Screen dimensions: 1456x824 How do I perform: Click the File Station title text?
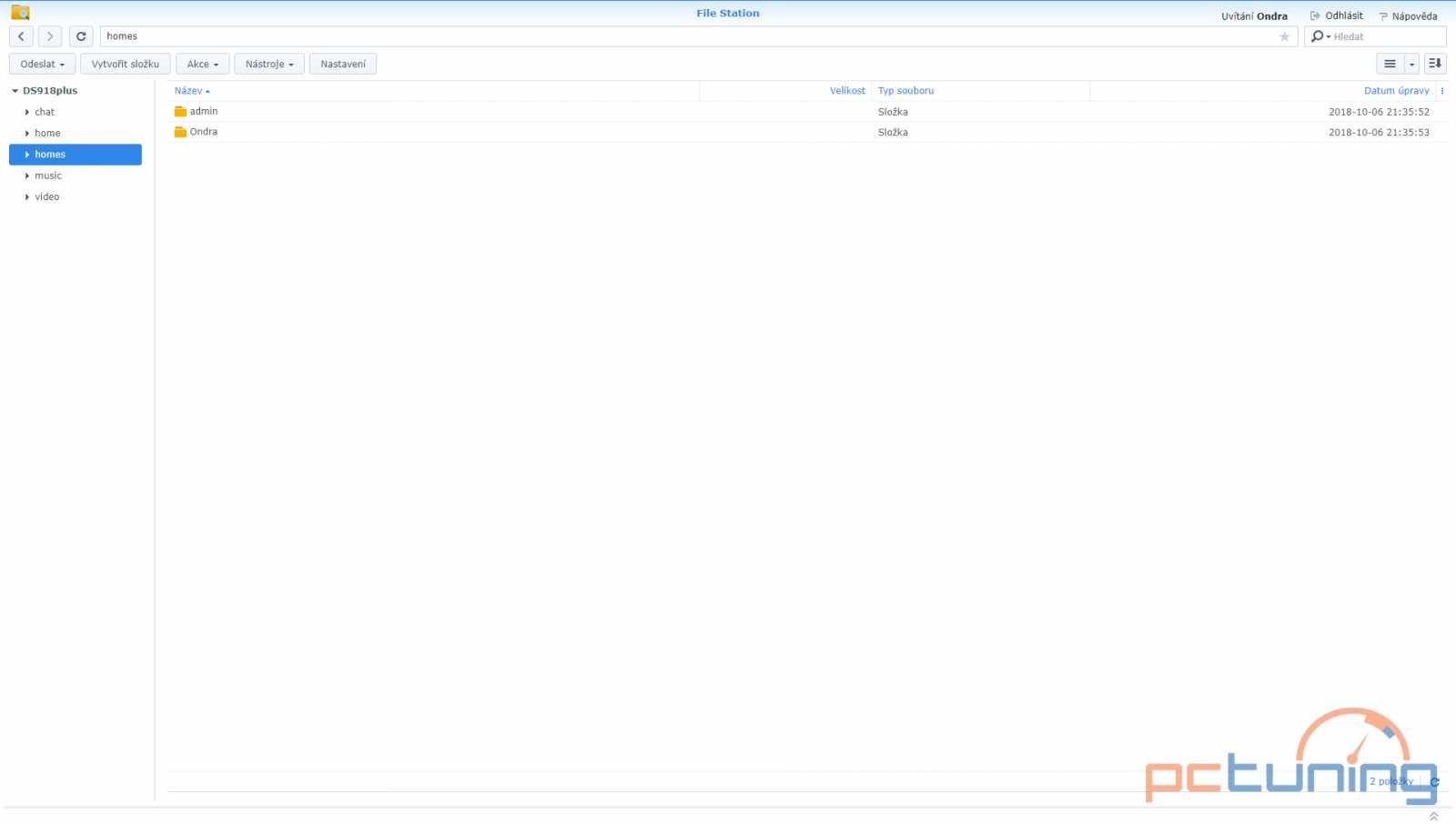pos(728,14)
